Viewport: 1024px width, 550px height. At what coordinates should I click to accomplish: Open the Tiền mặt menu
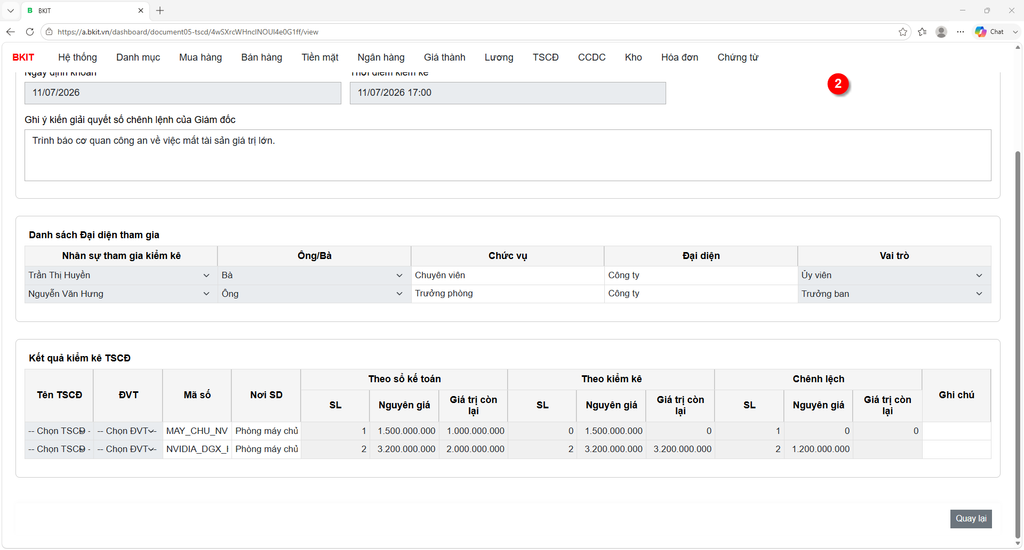(x=320, y=57)
